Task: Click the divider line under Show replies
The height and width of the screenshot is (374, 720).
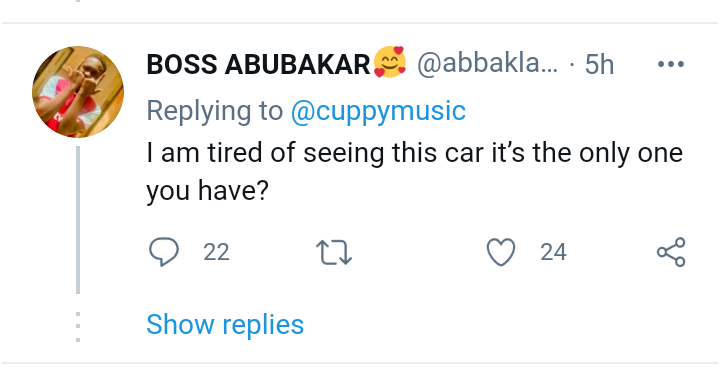Action: (x=360, y=363)
